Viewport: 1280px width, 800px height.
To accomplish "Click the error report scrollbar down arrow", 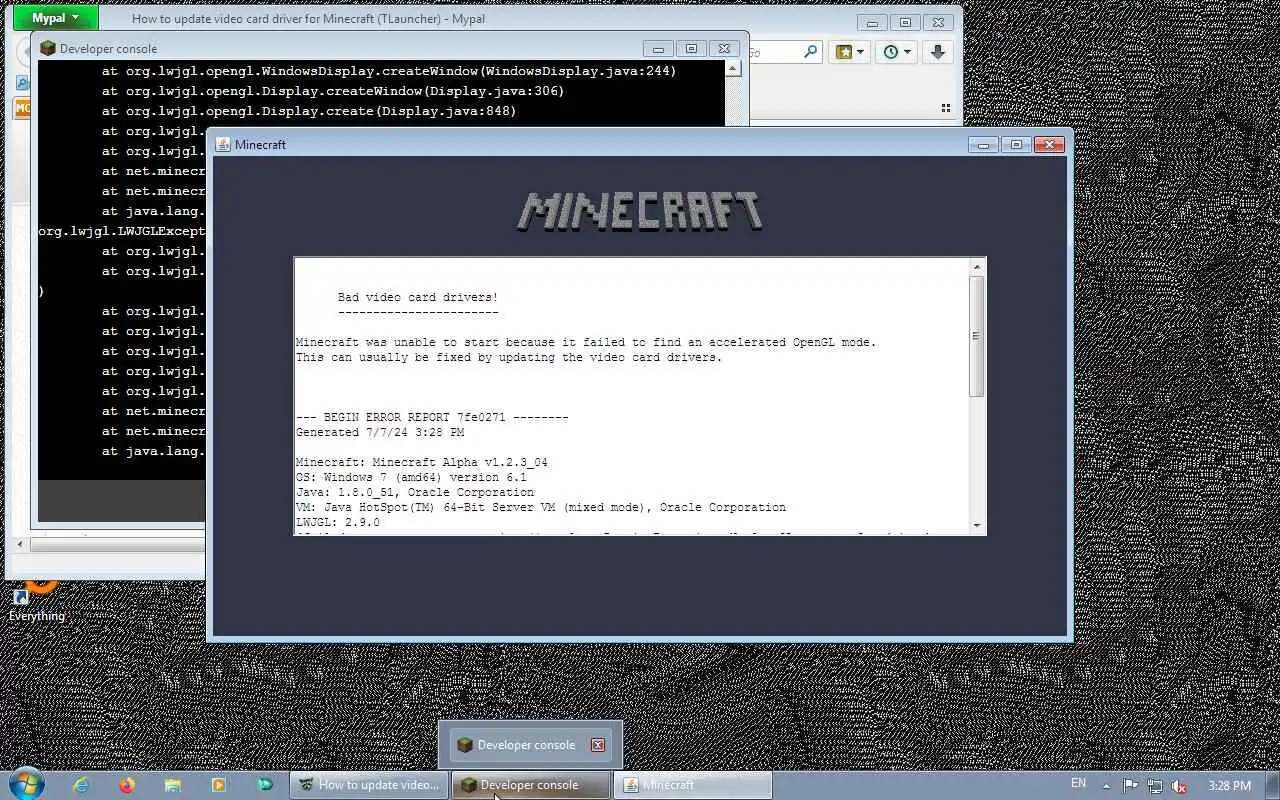I will 977,526.
